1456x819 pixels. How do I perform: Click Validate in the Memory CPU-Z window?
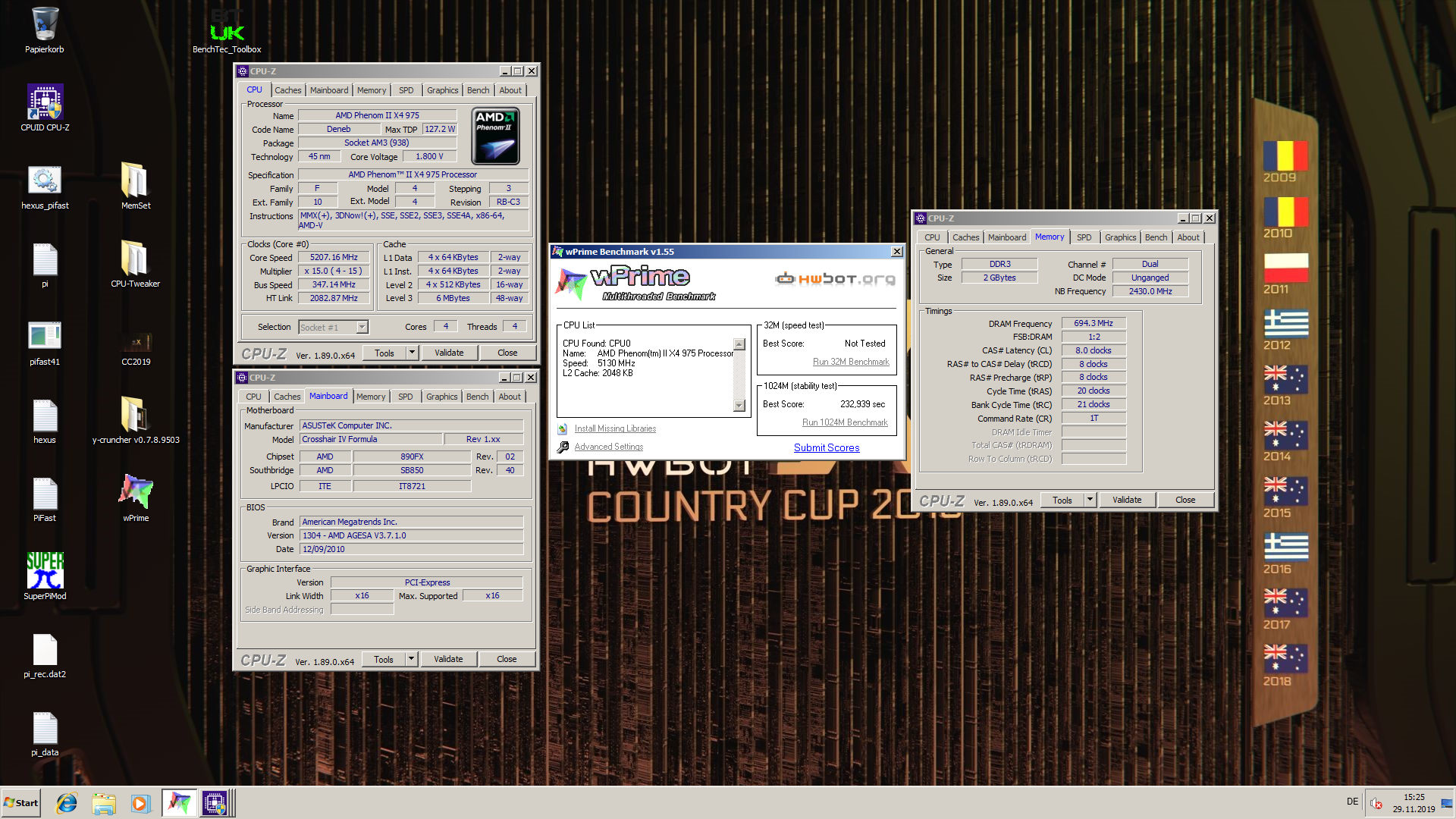point(1127,500)
